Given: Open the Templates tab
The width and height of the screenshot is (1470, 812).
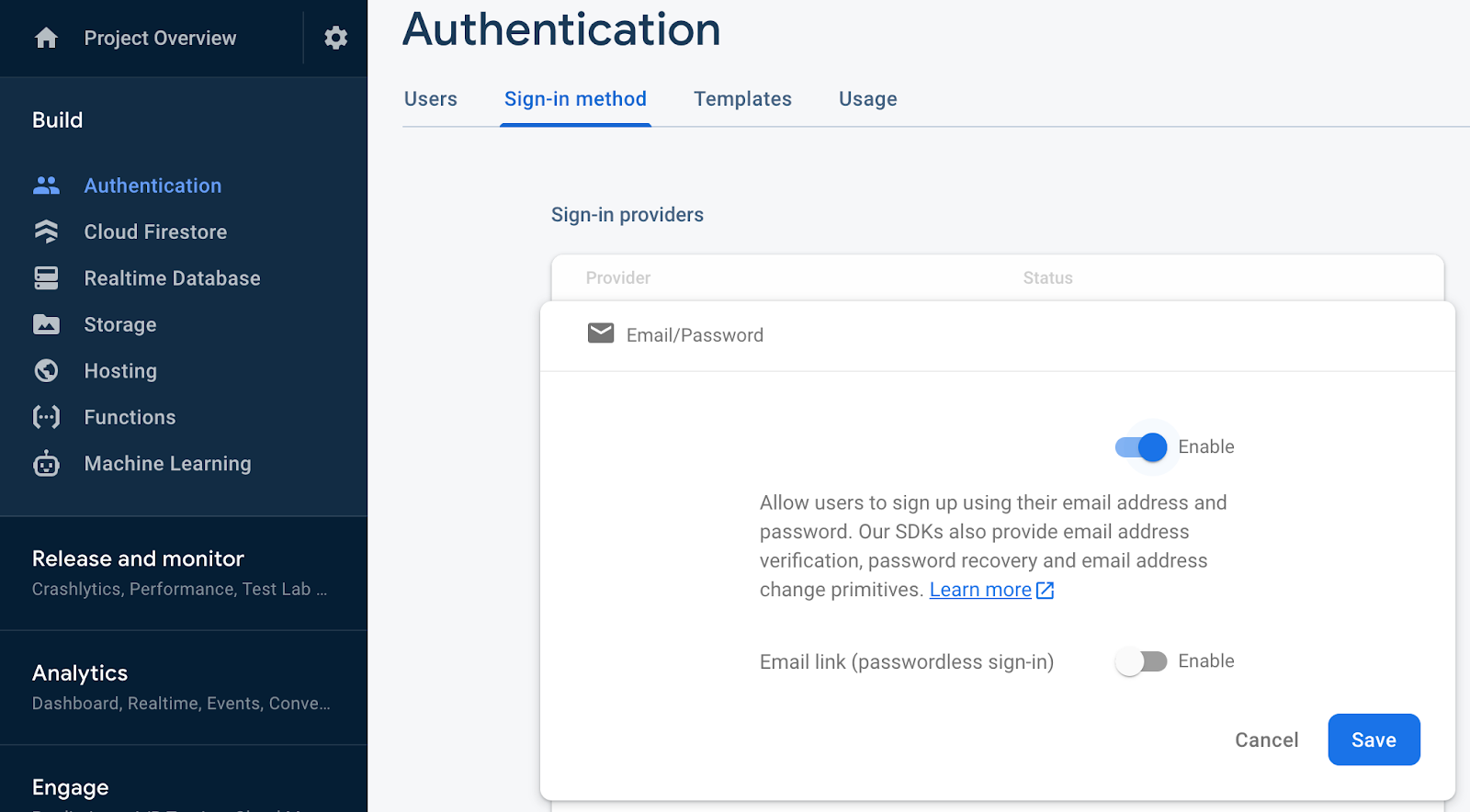Looking at the screenshot, I should (742, 98).
